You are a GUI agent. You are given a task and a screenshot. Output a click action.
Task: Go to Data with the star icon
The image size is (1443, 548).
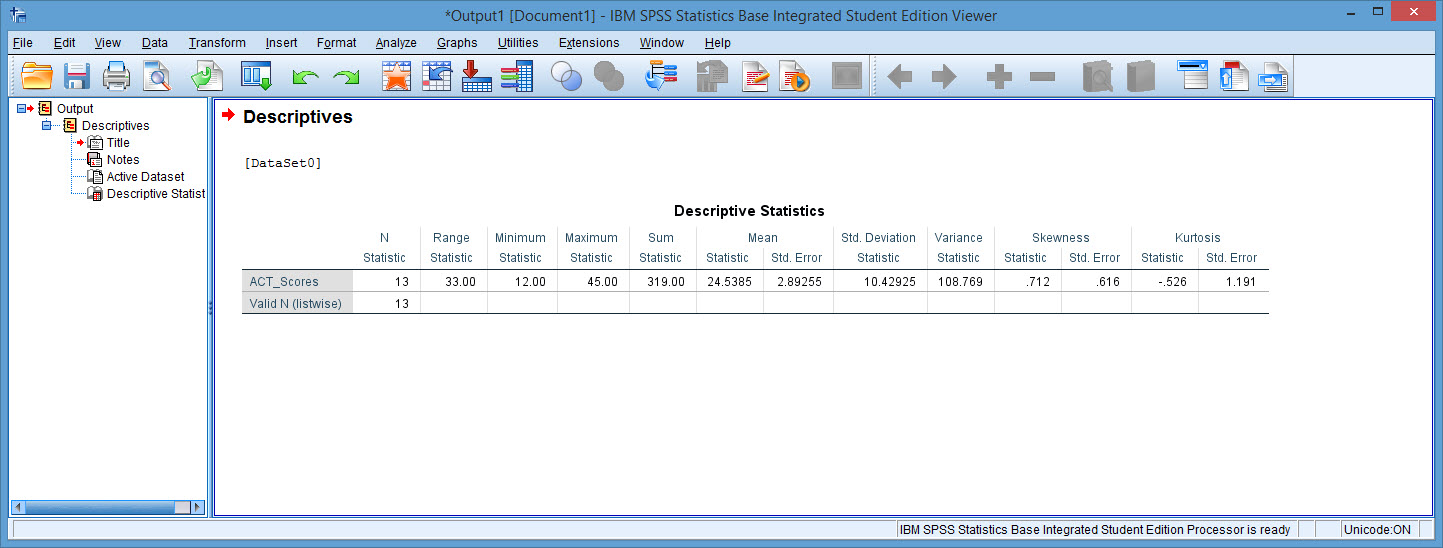[x=397, y=77]
